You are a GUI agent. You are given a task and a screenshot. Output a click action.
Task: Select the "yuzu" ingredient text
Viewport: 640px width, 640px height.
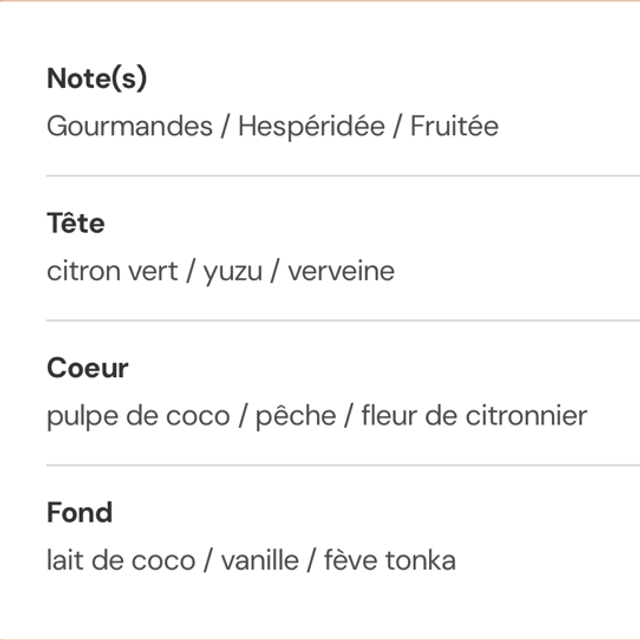pyautogui.click(x=235, y=272)
